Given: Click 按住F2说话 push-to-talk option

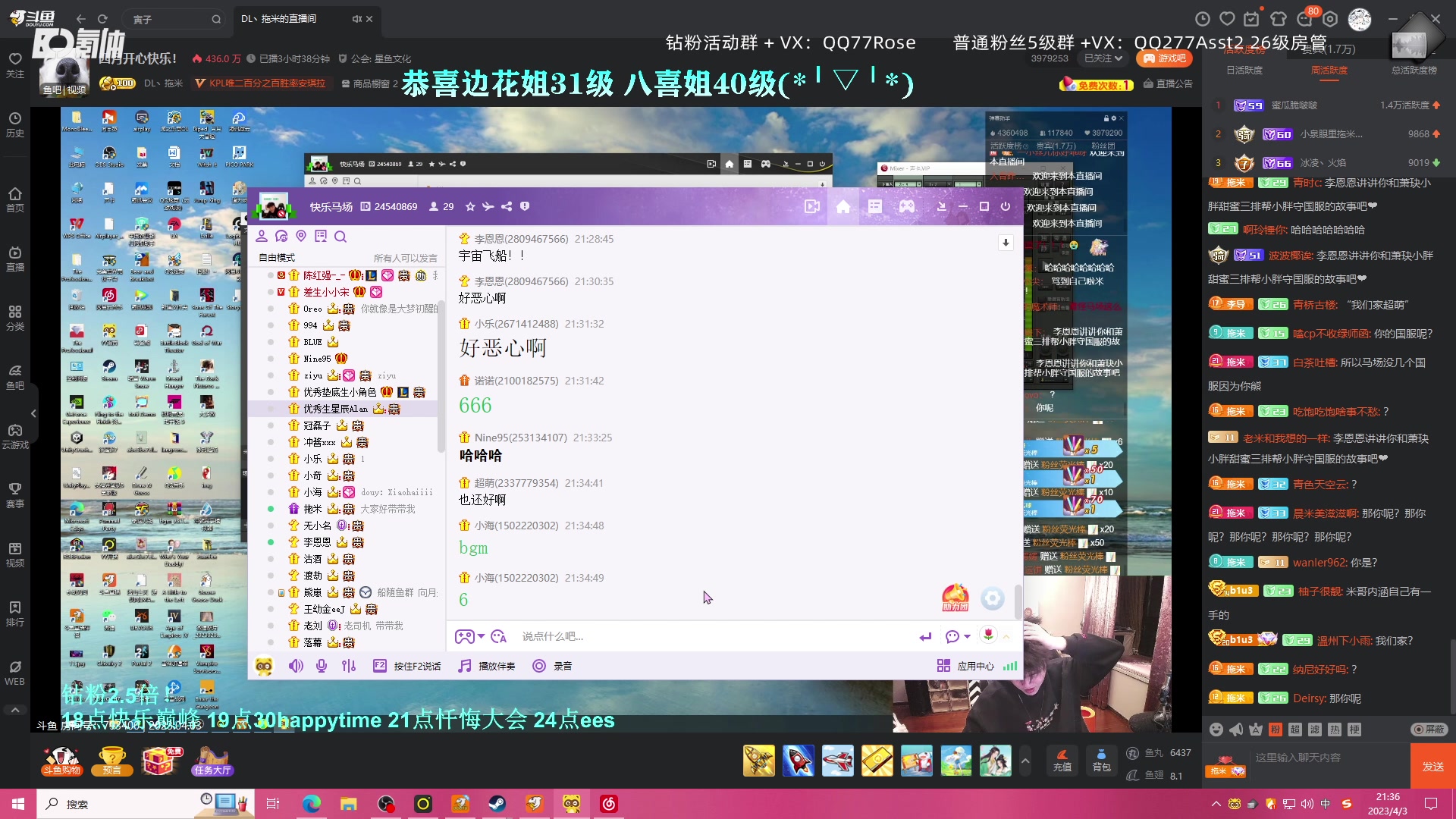Looking at the screenshot, I should (407, 666).
